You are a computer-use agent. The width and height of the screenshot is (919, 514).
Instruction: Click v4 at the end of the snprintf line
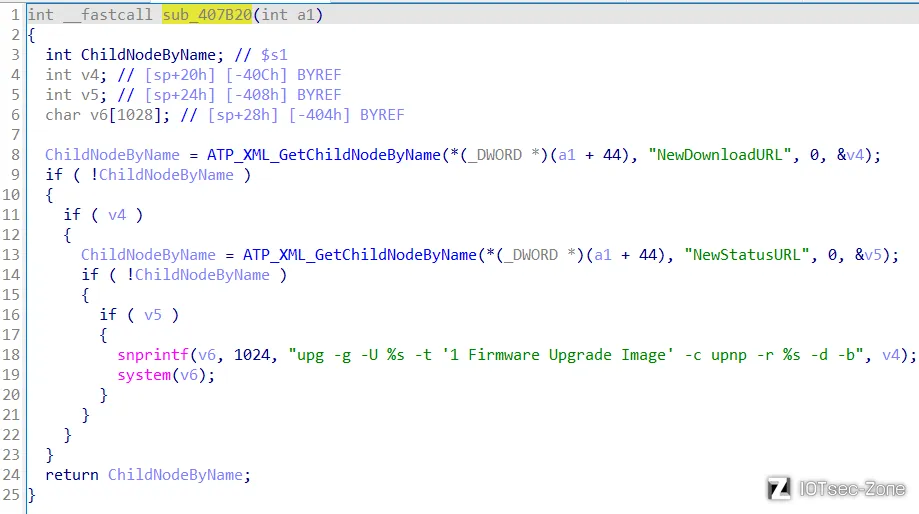[891, 355]
